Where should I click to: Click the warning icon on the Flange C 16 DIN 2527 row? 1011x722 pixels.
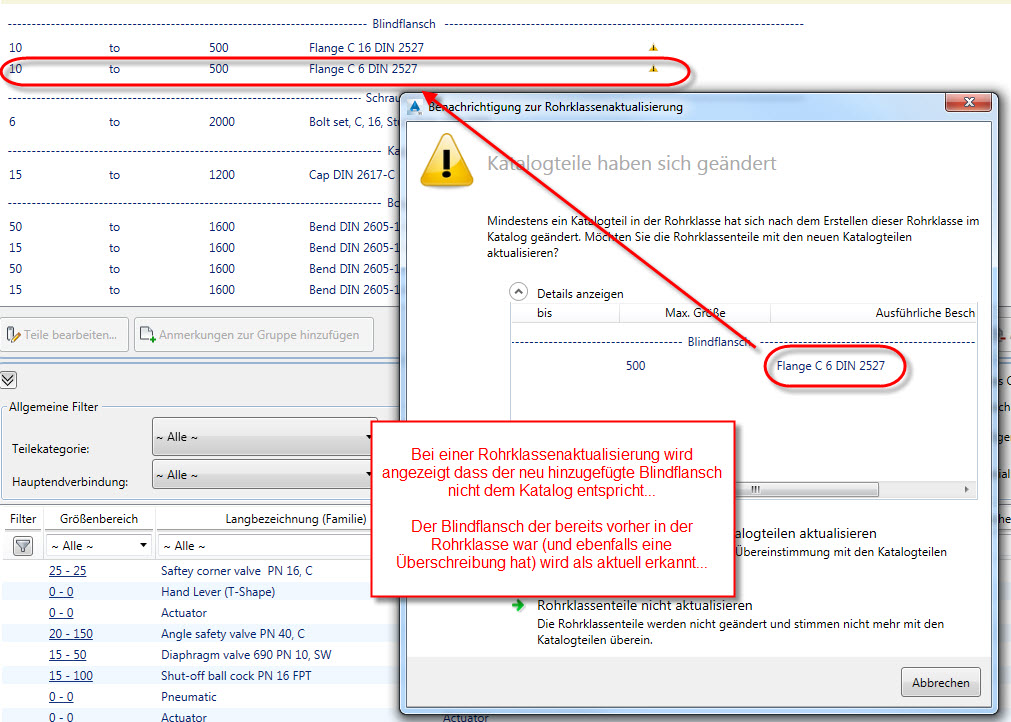coord(653,48)
